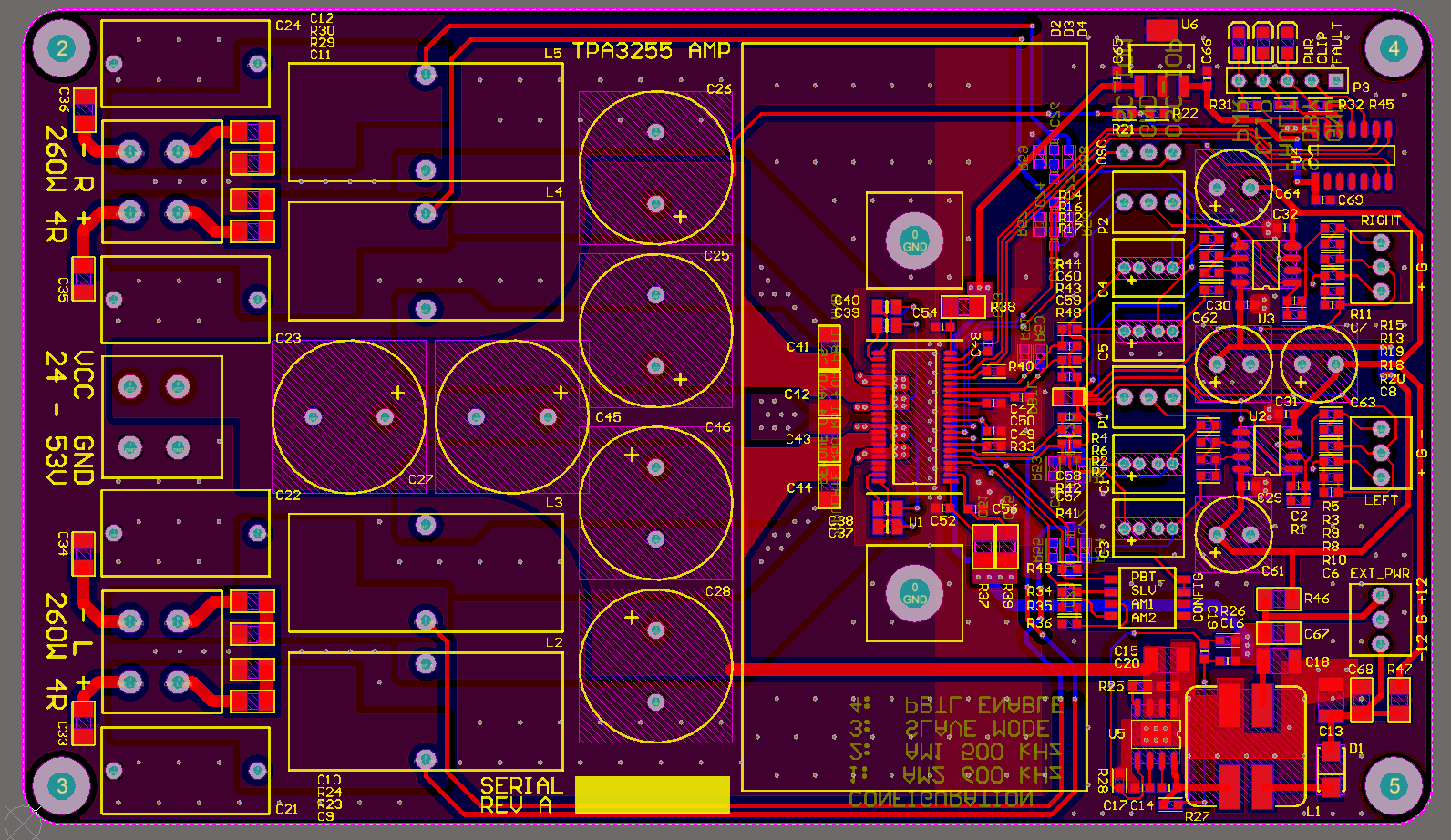Image resolution: width=1451 pixels, height=840 pixels.
Task: Select electrolytic capacitor C62
Action: click(1233, 364)
